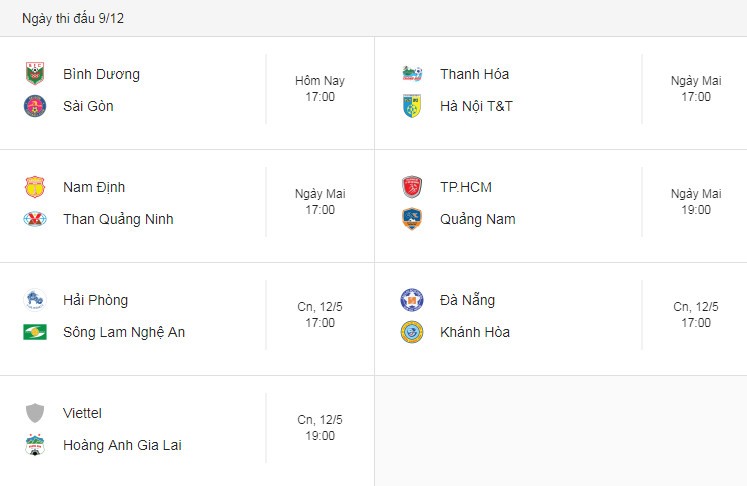Viewport: 747px width, 486px height.
Task: Click the Sông Lam Nghệ An green logo
Action: click(35, 332)
